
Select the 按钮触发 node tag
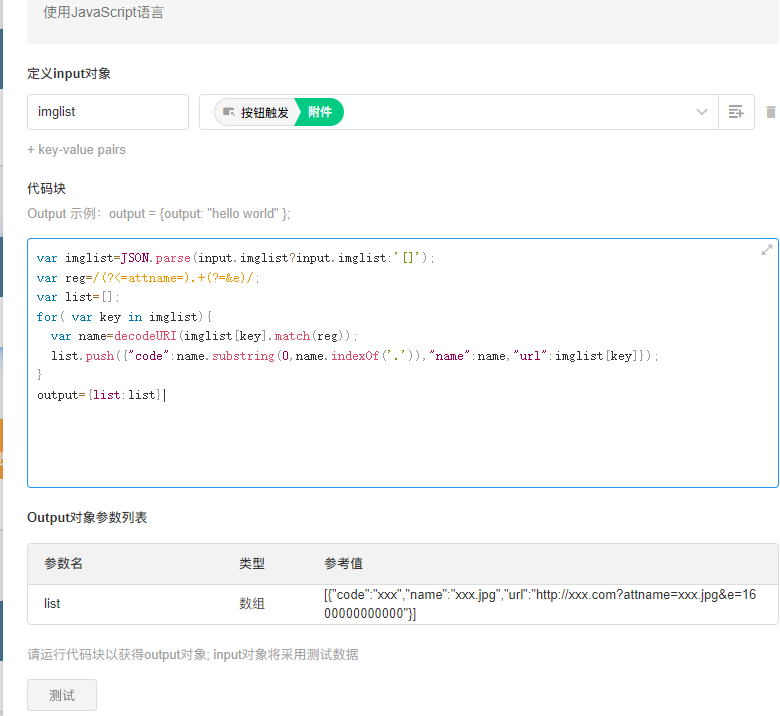[264, 112]
